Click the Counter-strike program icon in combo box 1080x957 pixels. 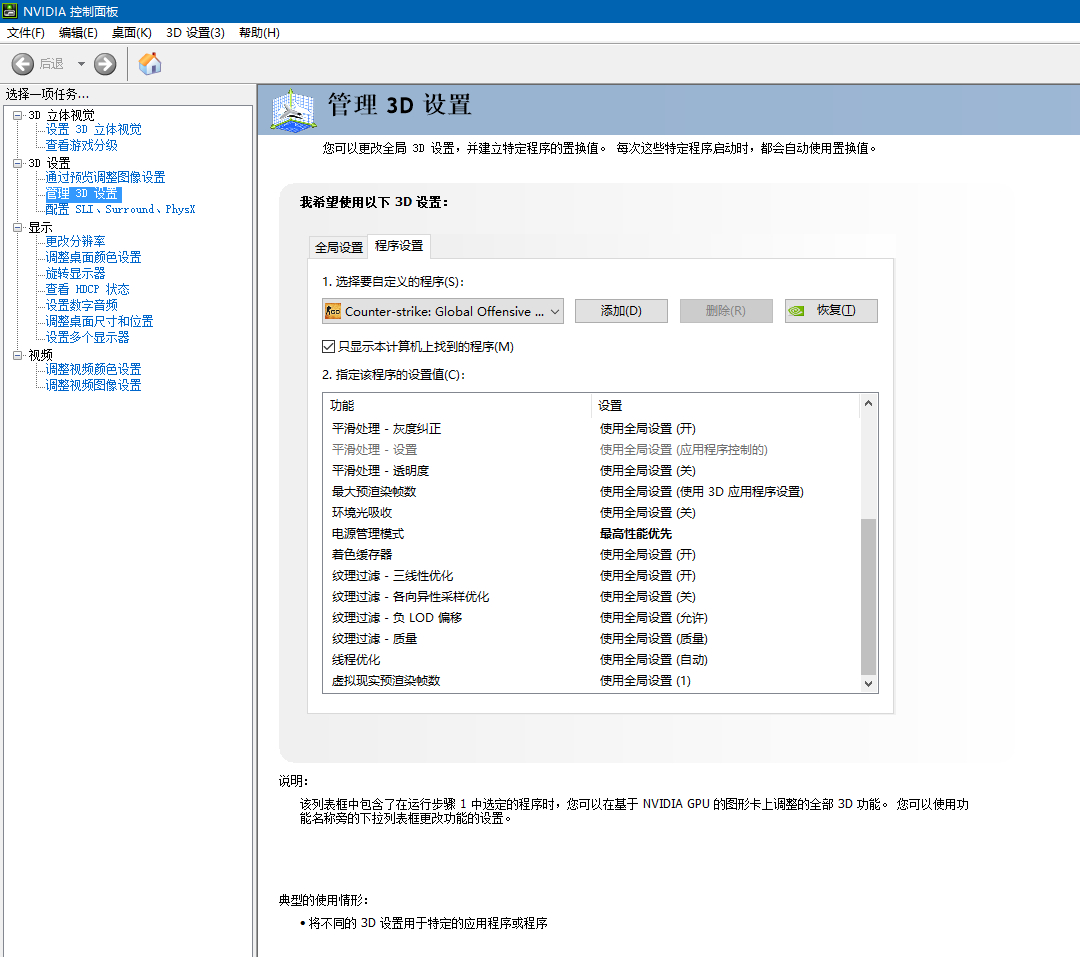[x=333, y=311]
